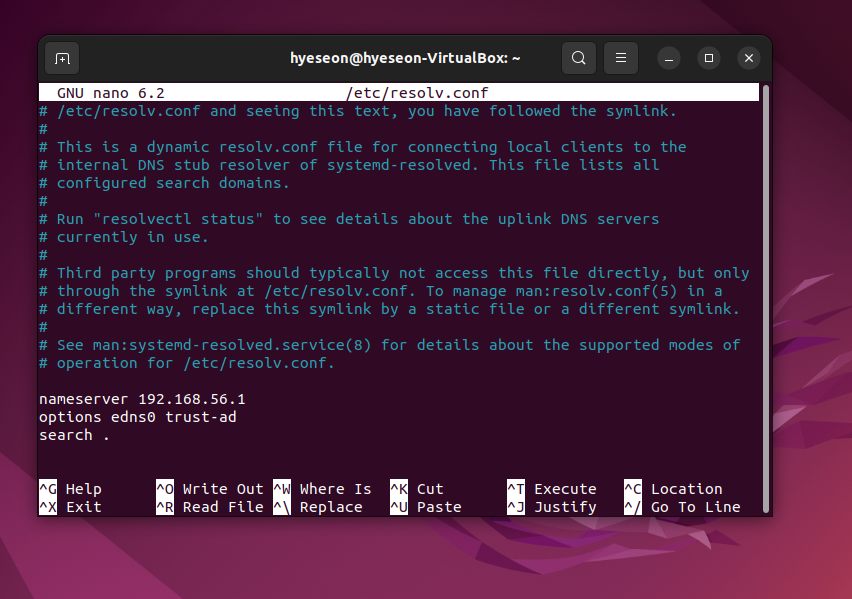Viewport: 852px width, 599px height.
Task: Click the 'currently in use.' comment line
Action: tap(124, 237)
